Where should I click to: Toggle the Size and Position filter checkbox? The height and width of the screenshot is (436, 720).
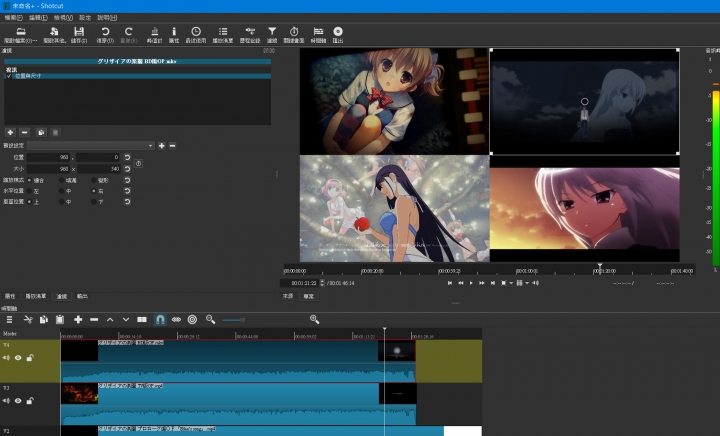click(x=9, y=76)
